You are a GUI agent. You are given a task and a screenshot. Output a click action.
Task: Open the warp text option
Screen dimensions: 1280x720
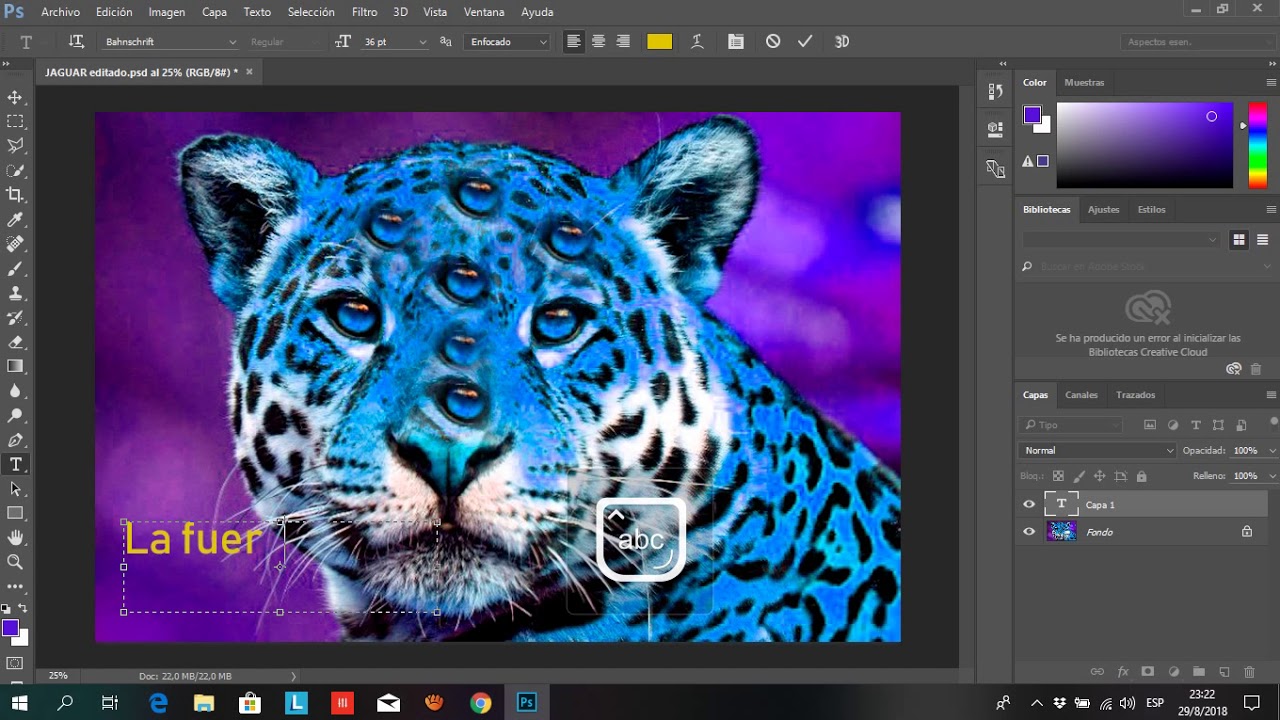[698, 42]
